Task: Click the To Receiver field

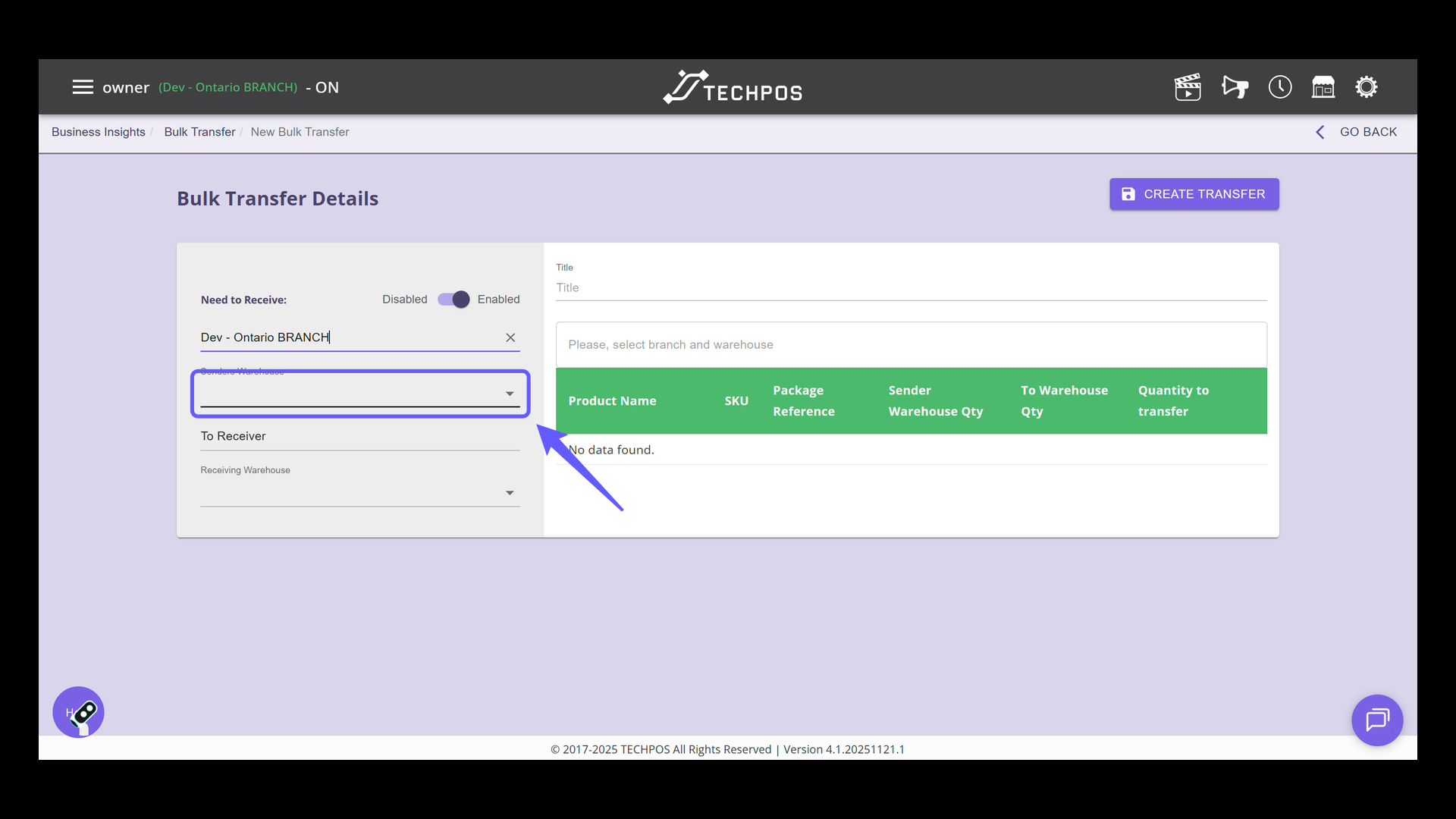Action: click(x=359, y=436)
